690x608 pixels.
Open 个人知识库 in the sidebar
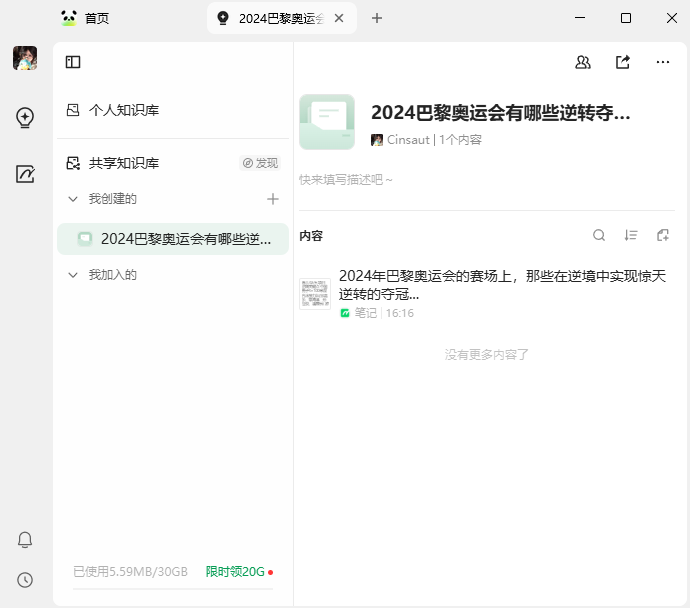(123, 110)
